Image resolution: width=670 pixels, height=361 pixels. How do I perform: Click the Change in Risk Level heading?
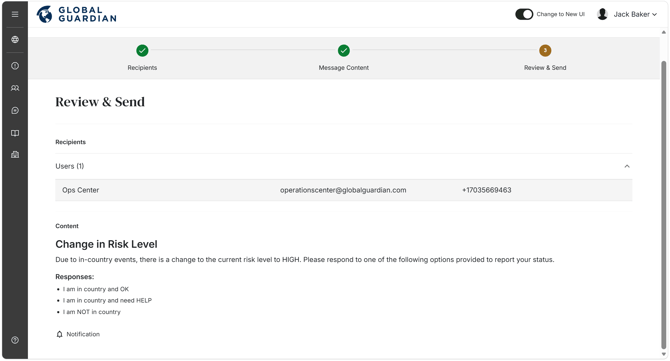point(106,244)
